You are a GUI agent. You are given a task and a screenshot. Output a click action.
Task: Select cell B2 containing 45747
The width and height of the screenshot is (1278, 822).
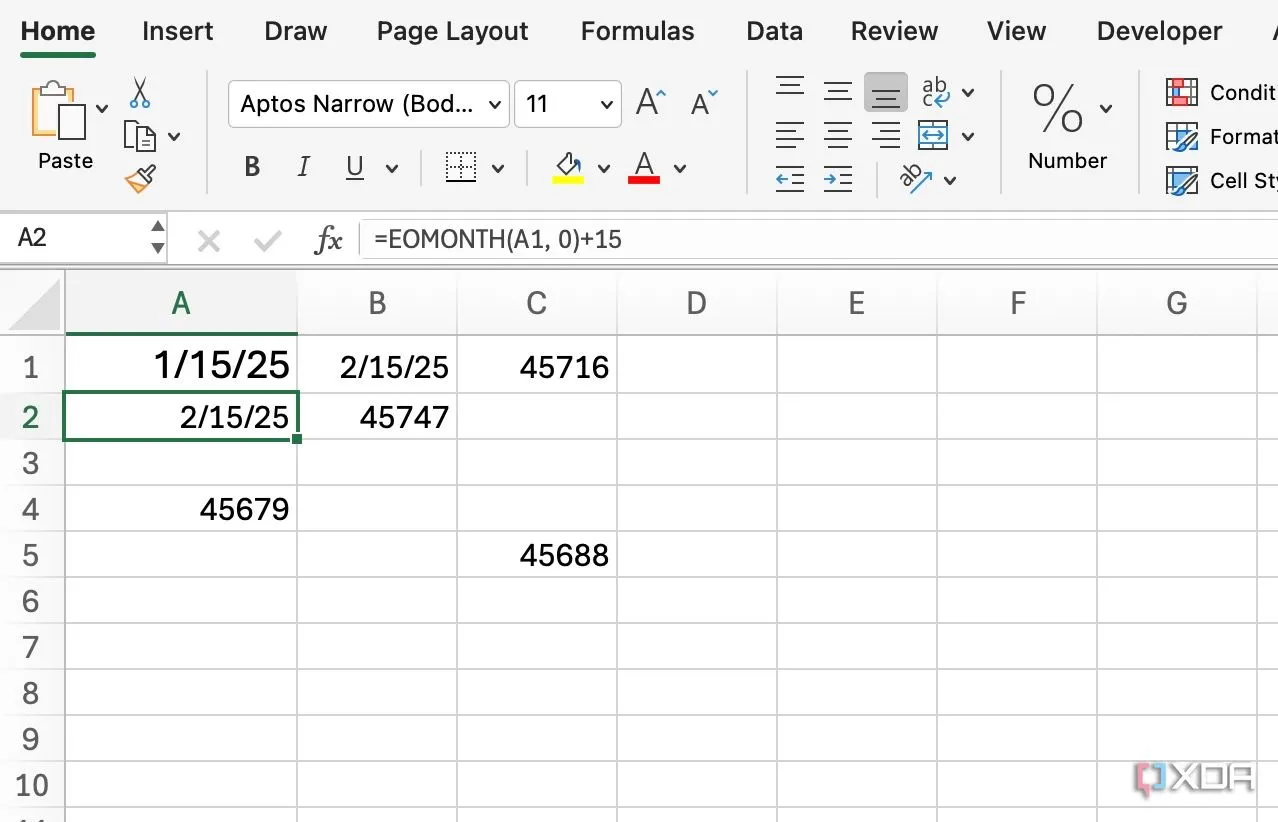[x=377, y=417]
